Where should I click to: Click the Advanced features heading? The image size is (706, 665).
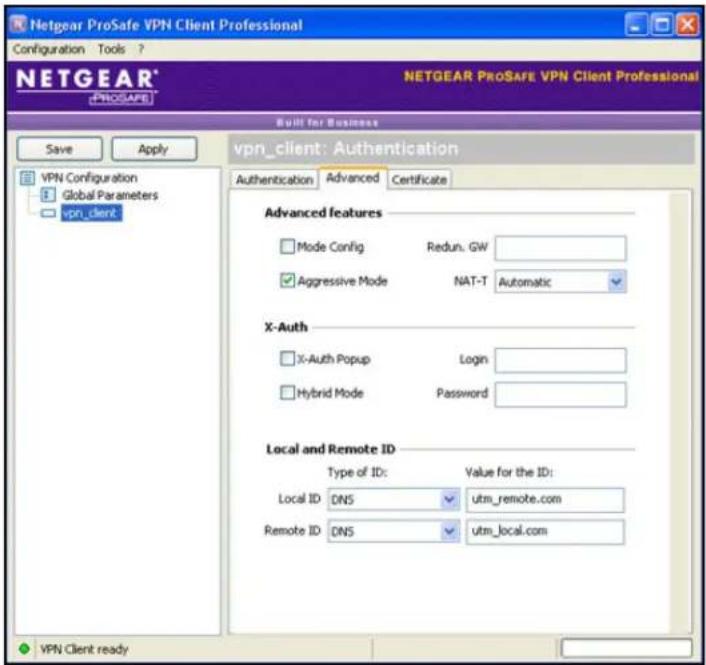tap(323, 213)
